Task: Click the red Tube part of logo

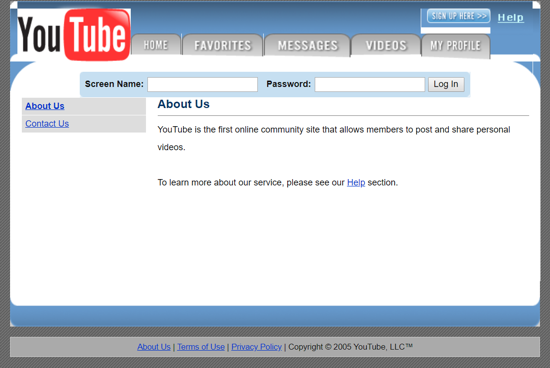Action: coord(98,35)
